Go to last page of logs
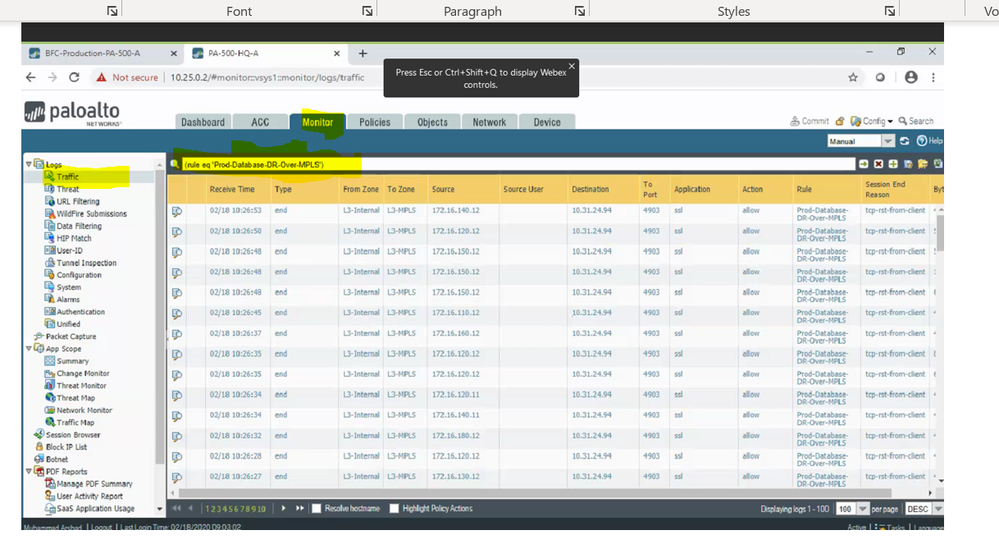999x559 pixels. 299,509
